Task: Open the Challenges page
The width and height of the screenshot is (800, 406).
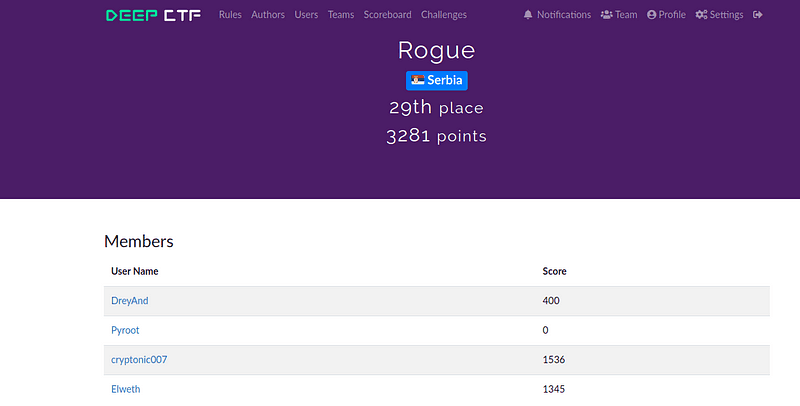Action: coord(444,15)
